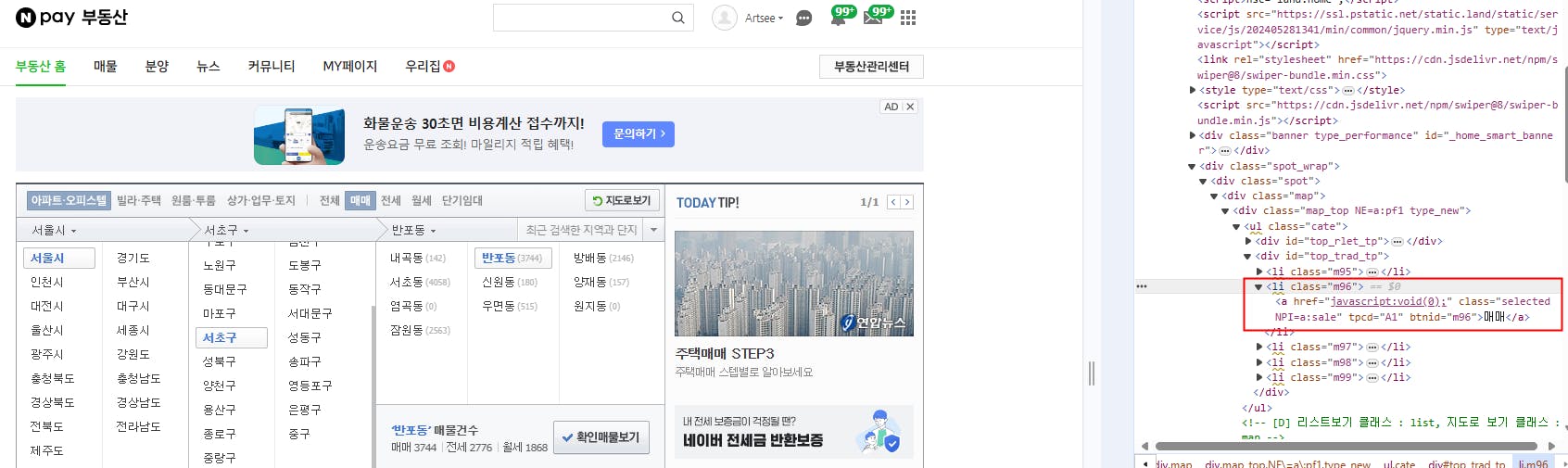The width and height of the screenshot is (1568, 468).
Task: Select 전세 trade type filter
Action: 391,200
